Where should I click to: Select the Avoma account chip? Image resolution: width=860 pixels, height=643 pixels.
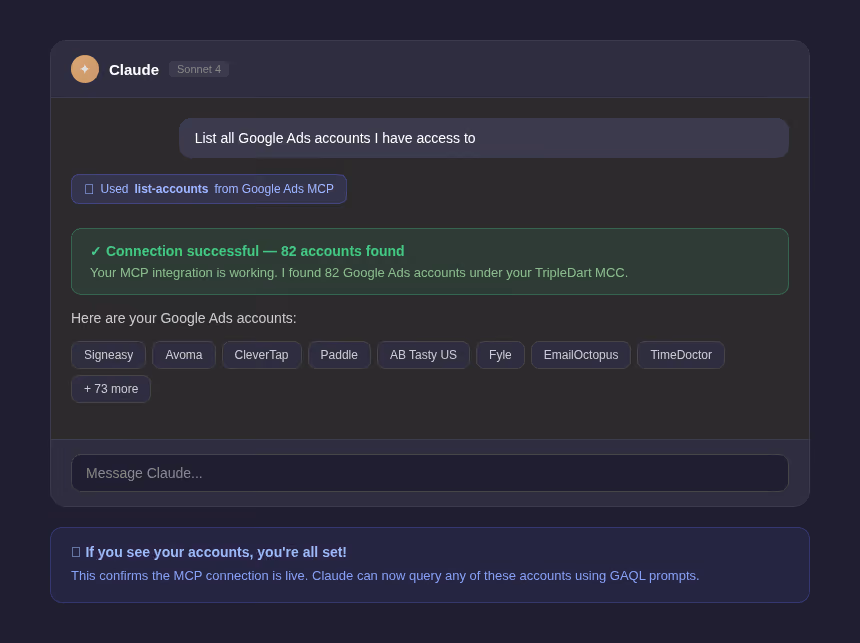(x=184, y=355)
